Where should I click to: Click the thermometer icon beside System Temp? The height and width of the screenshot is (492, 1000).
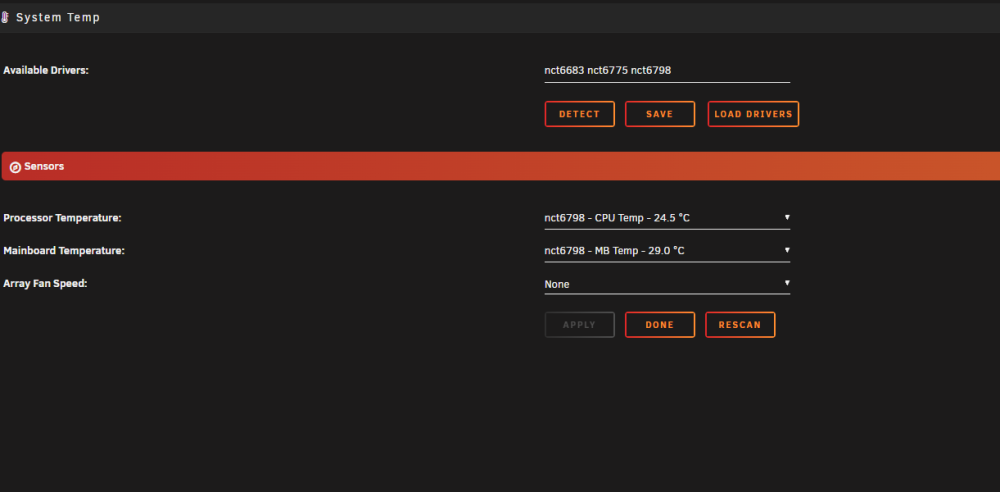click(x=4, y=17)
